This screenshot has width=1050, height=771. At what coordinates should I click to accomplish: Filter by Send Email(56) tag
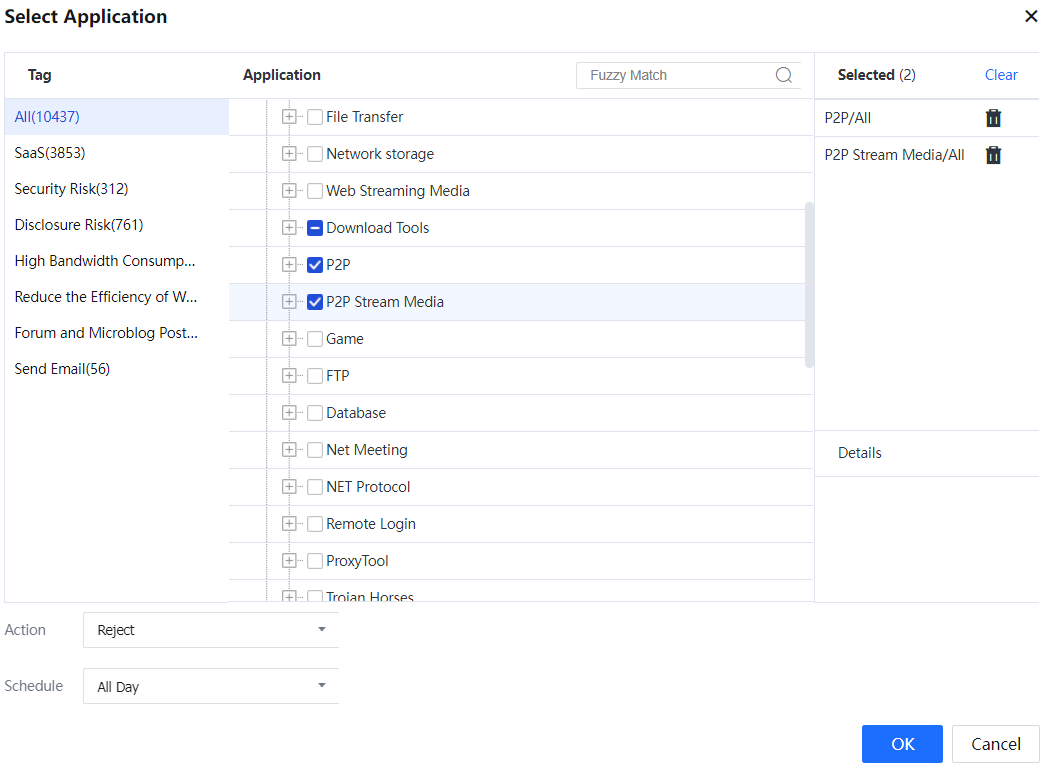[62, 369]
